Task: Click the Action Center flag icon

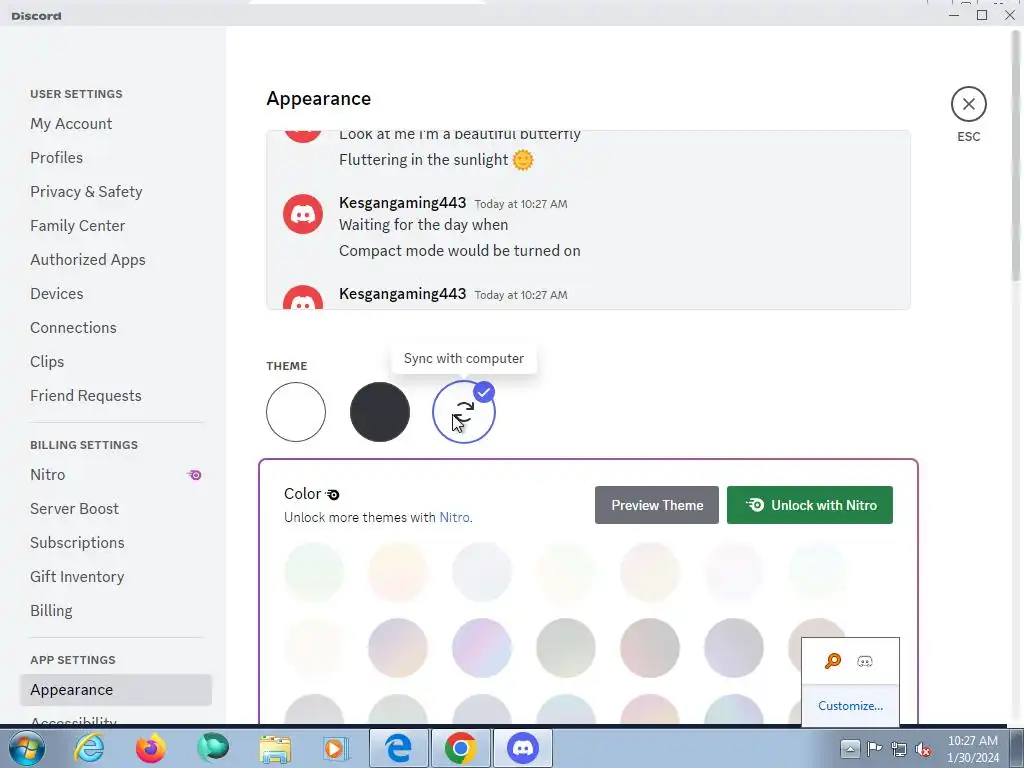Action: (874, 748)
